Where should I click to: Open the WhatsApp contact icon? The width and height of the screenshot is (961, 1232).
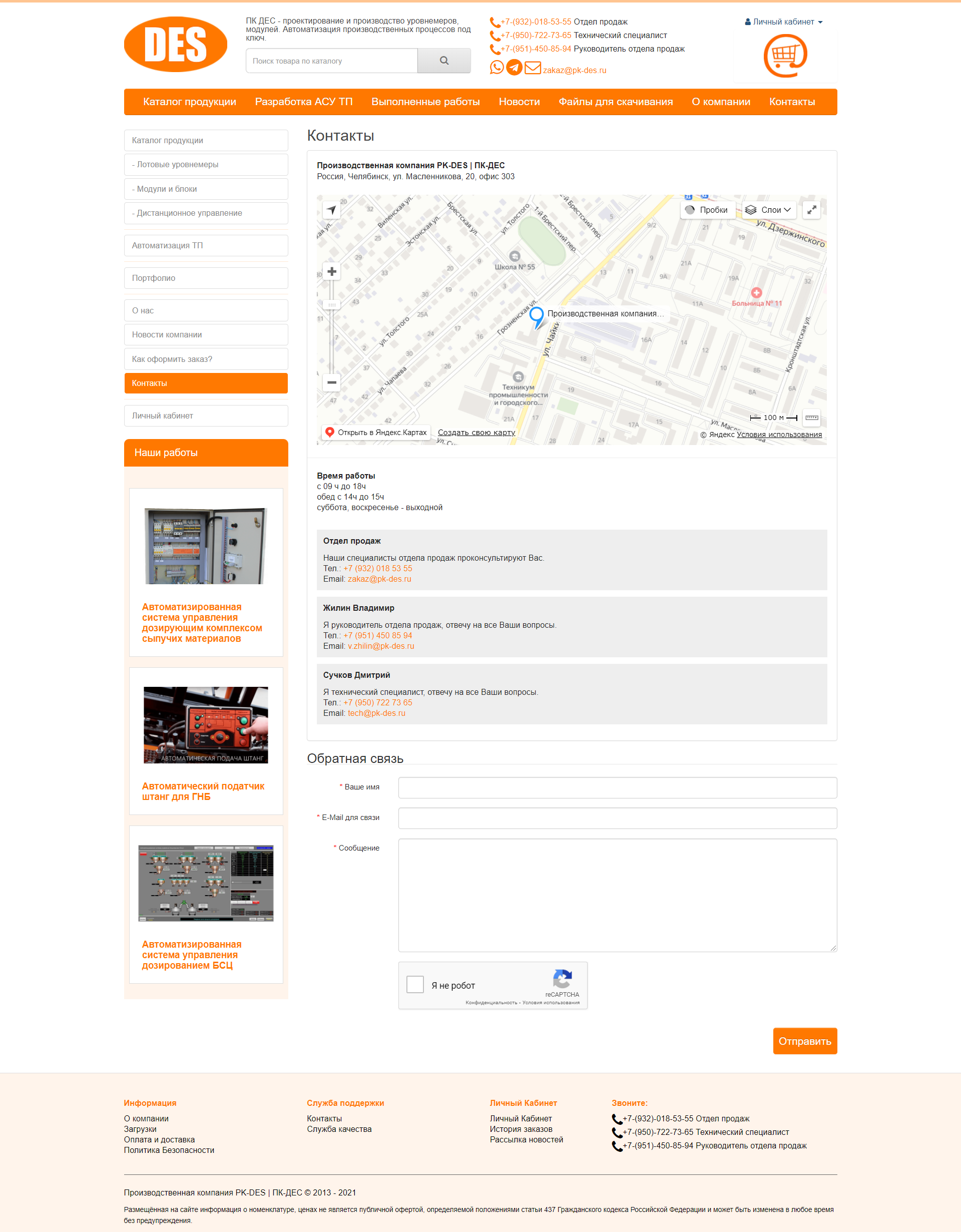click(x=497, y=68)
